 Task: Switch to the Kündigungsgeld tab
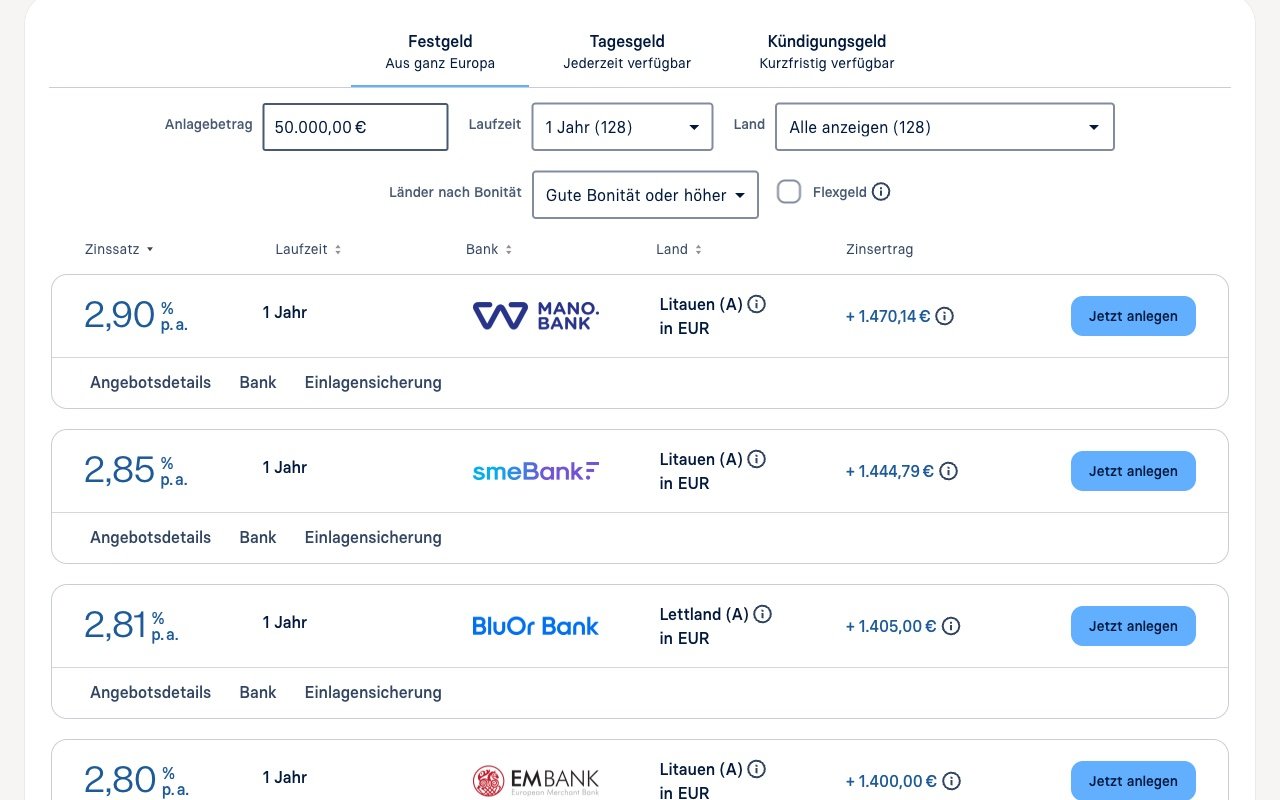[827, 52]
